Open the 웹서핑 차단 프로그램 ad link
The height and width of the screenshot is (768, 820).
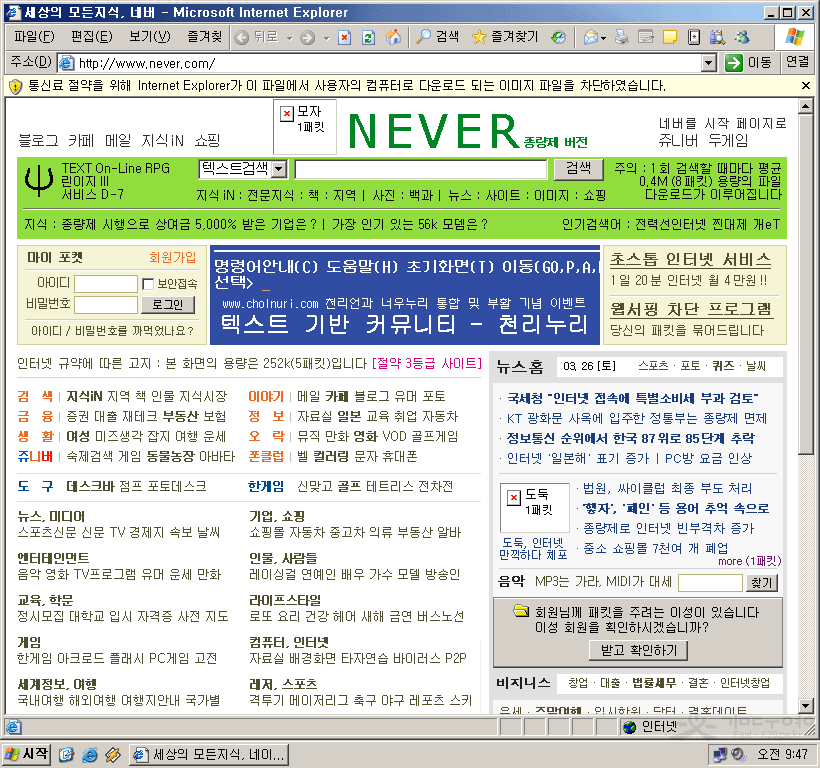point(690,310)
